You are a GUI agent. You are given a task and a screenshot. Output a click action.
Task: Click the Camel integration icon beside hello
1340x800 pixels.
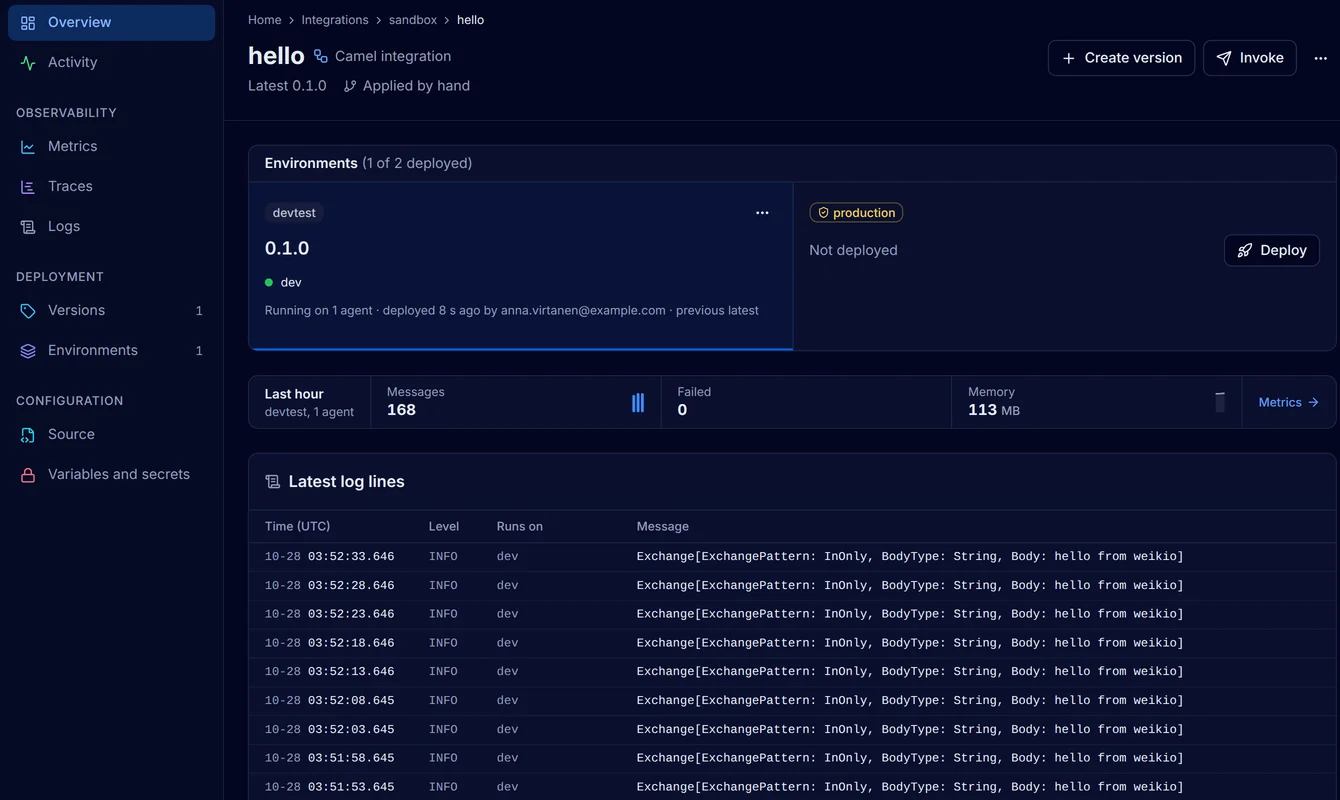coord(320,56)
